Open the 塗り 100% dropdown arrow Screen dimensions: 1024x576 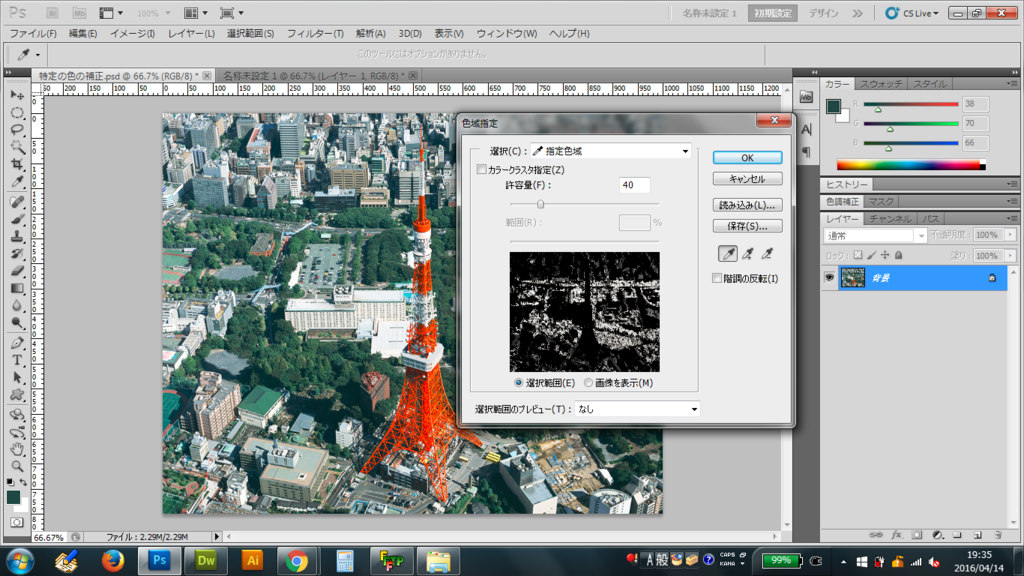click(1011, 255)
